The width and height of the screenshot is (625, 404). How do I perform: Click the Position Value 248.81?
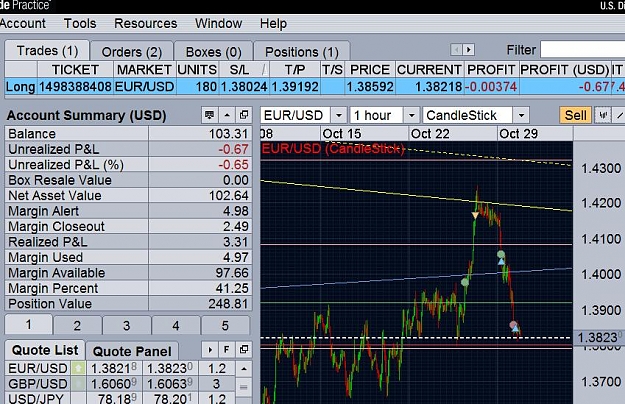pyautogui.click(x=229, y=304)
